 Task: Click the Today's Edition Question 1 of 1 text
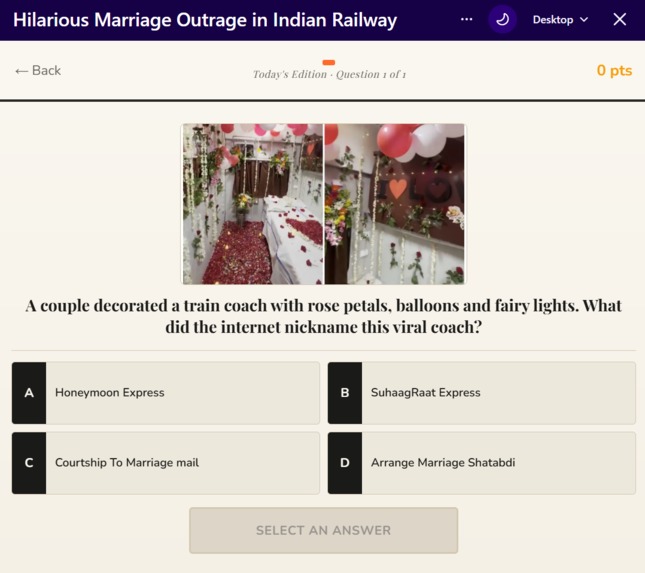point(329,74)
